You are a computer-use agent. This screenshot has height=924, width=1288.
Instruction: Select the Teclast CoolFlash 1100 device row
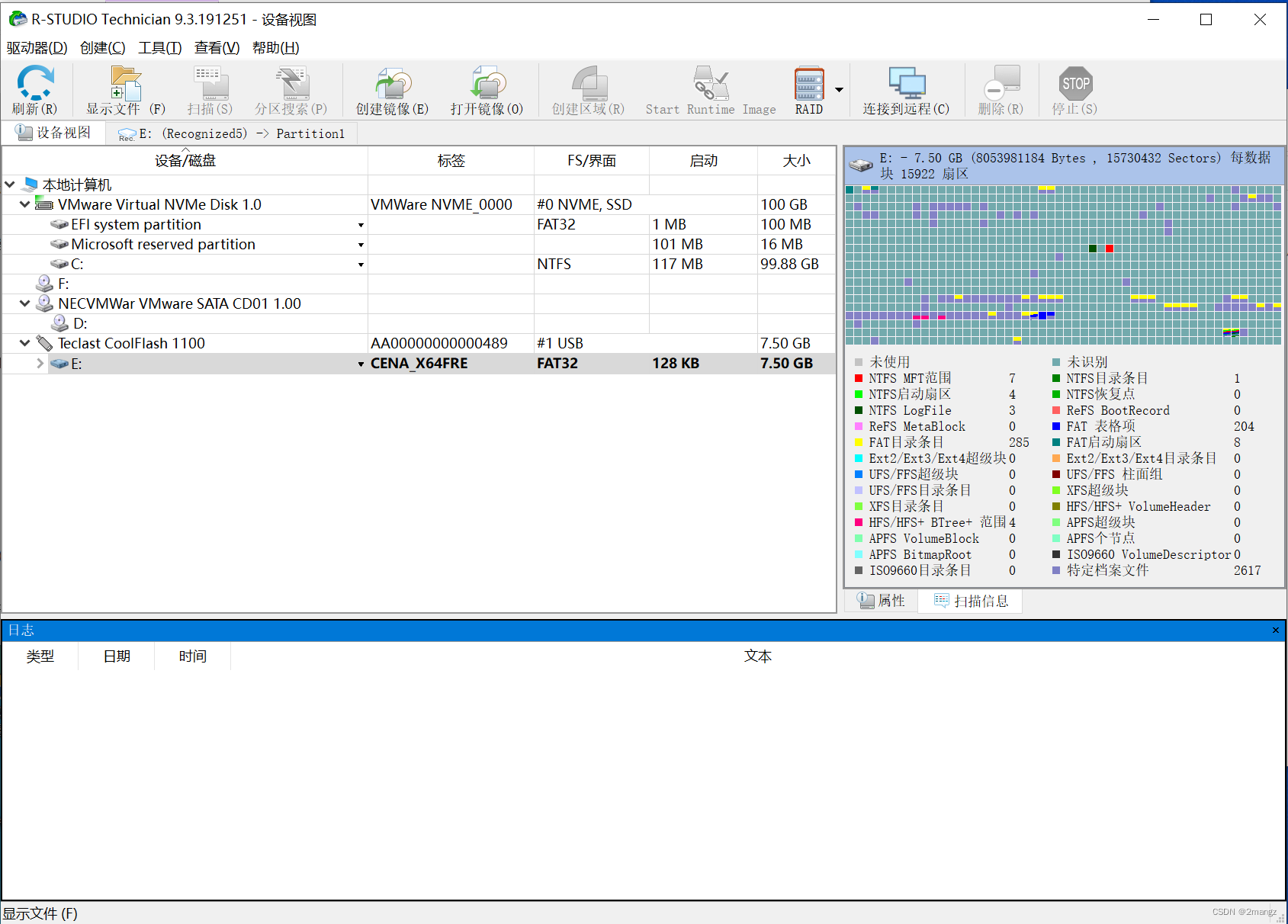click(130, 343)
